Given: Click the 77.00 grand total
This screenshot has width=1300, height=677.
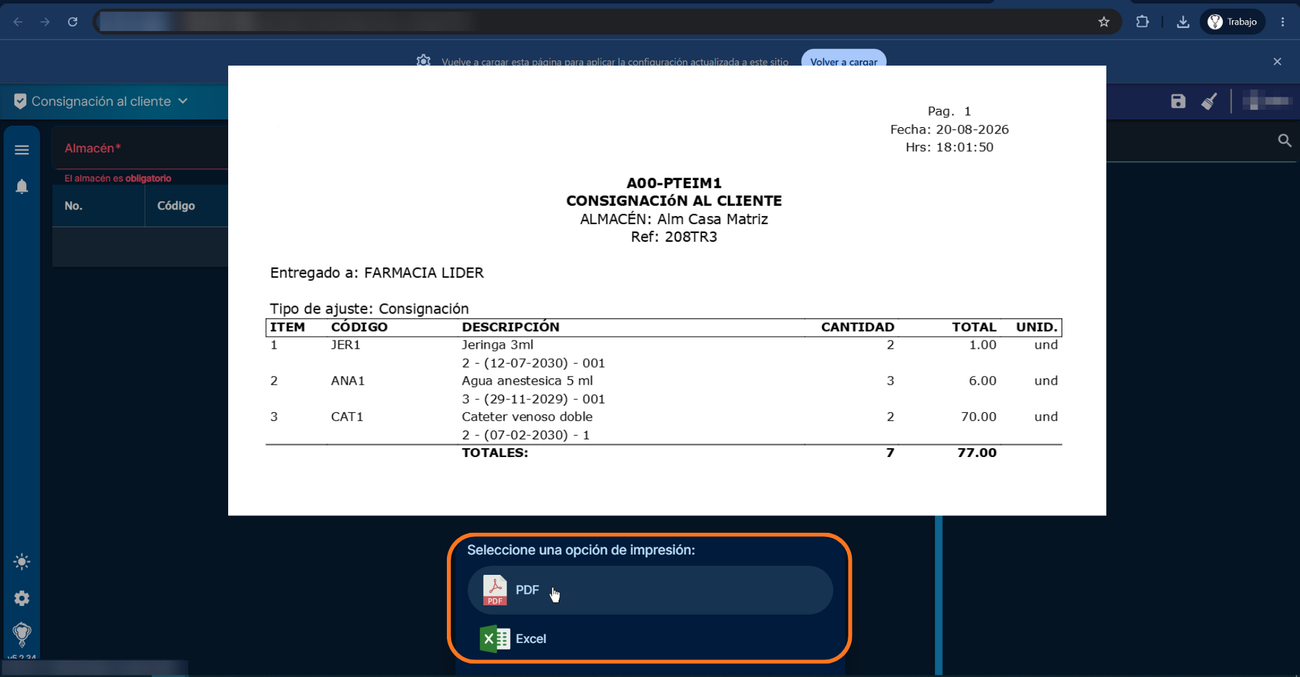Looking at the screenshot, I should [x=976, y=453].
